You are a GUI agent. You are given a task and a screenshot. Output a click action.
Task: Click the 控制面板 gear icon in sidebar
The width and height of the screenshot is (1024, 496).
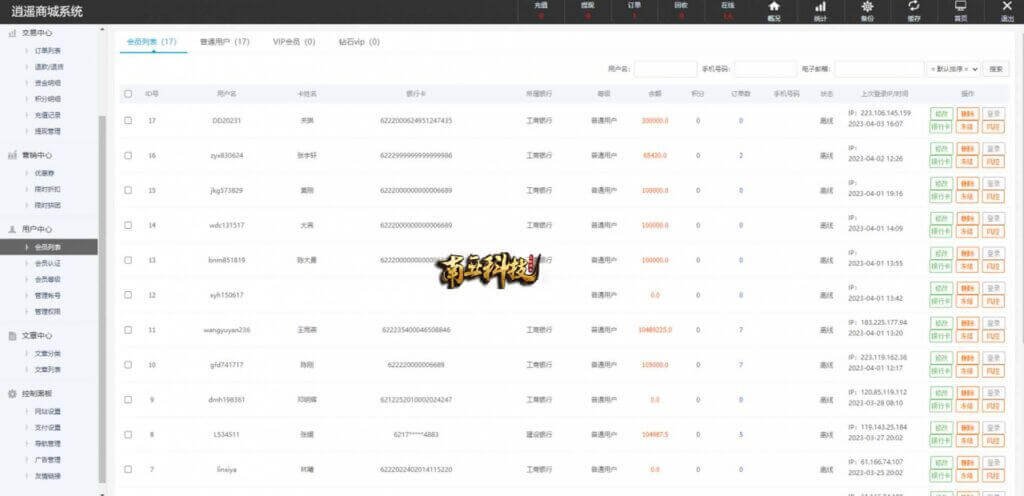(x=12, y=393)
